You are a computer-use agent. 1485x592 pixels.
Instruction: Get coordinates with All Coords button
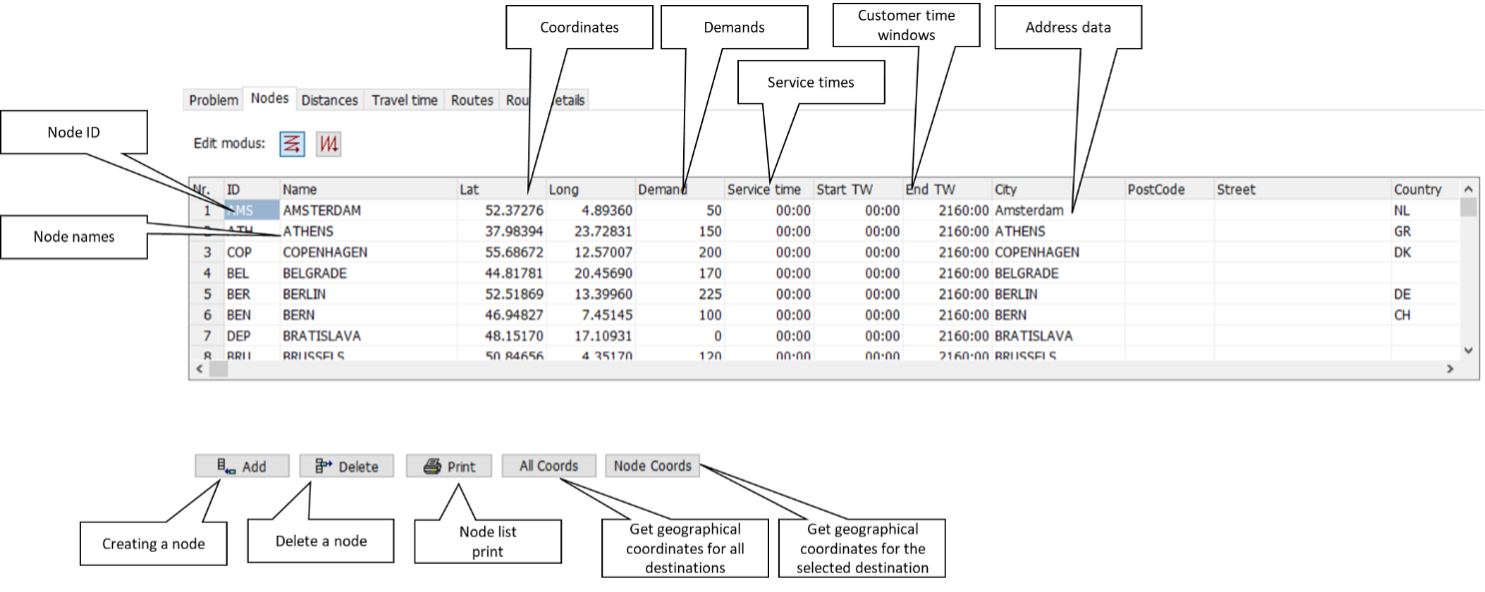click(x=549, y=466)
